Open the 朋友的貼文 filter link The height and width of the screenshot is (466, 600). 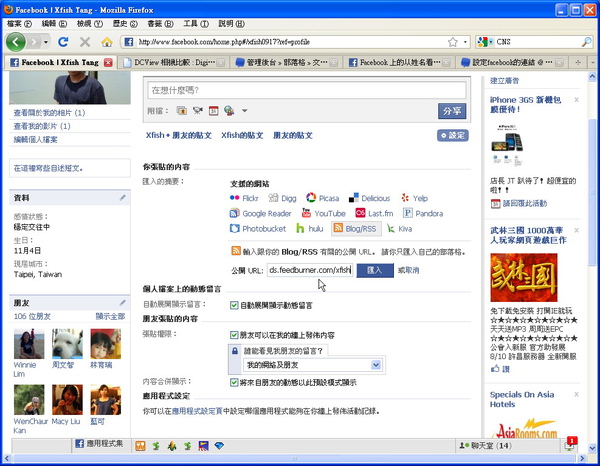tap(293, 135)
